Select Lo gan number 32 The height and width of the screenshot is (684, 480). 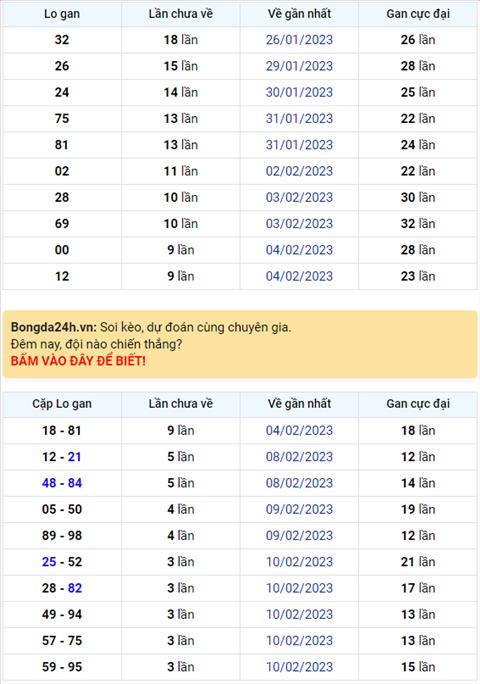click(62, 40)
